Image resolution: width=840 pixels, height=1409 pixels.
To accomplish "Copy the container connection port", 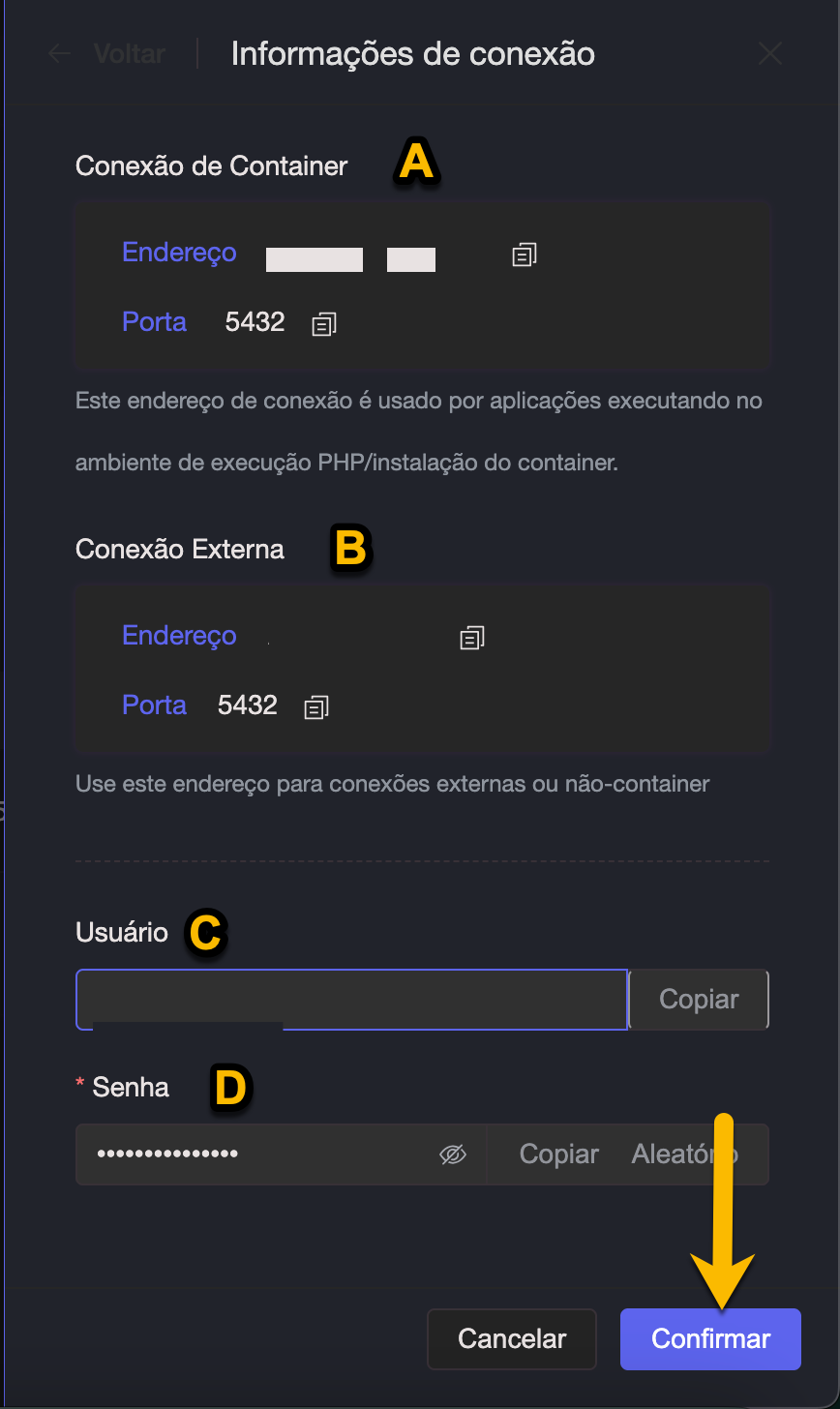I will 324,324.
